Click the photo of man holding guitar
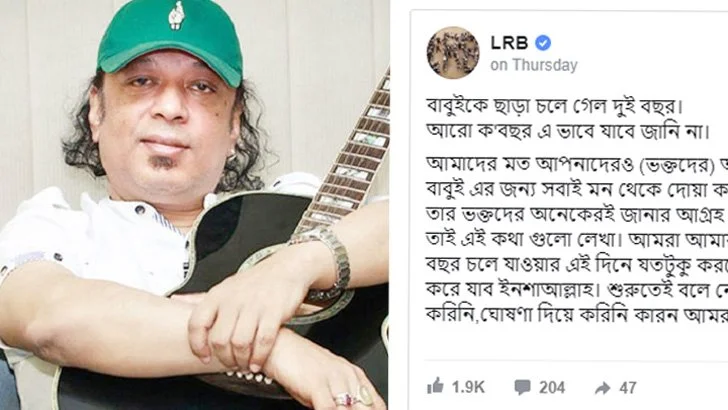 [x=194, y=205]
